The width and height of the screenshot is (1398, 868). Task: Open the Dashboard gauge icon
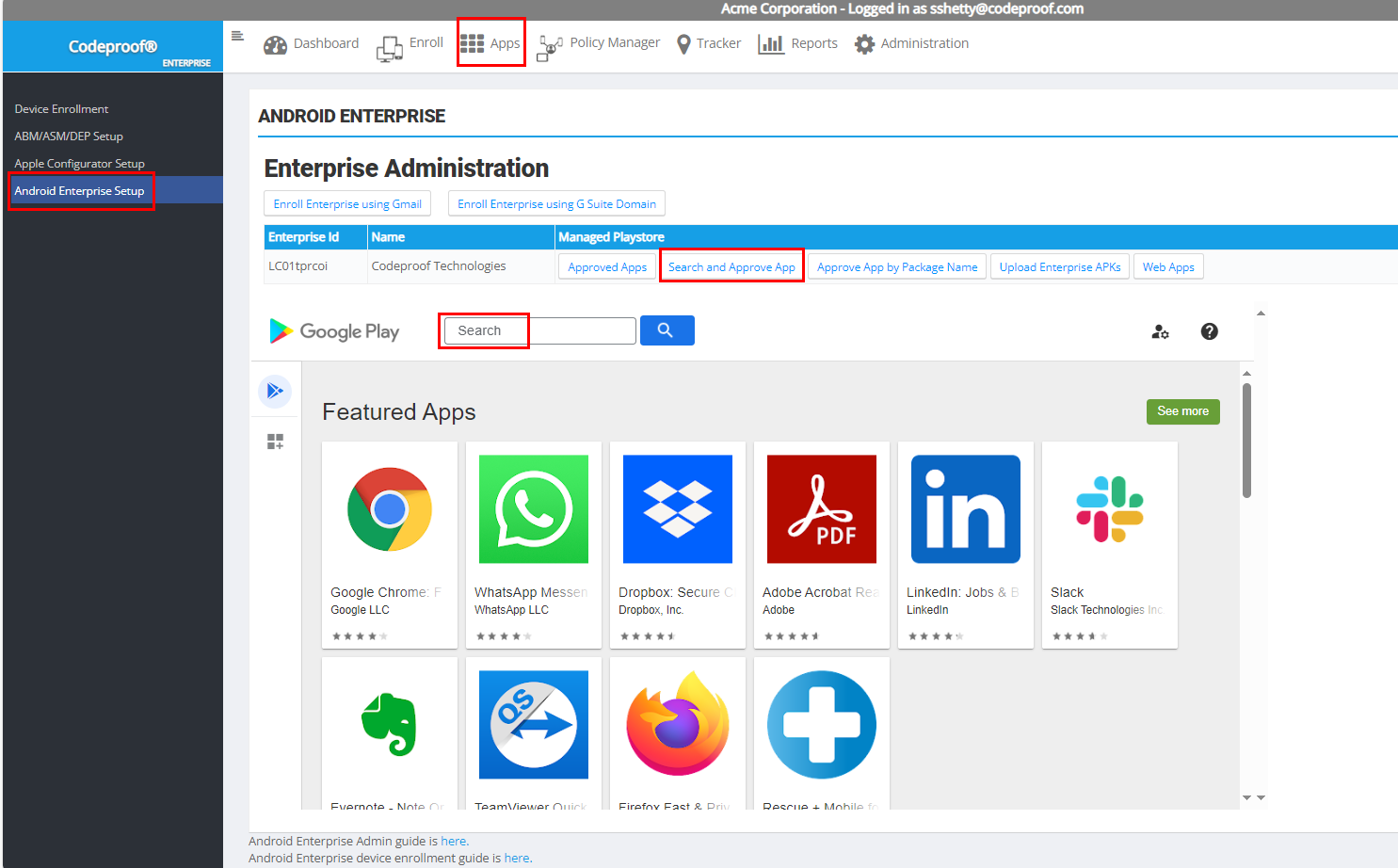pos(275,44)
